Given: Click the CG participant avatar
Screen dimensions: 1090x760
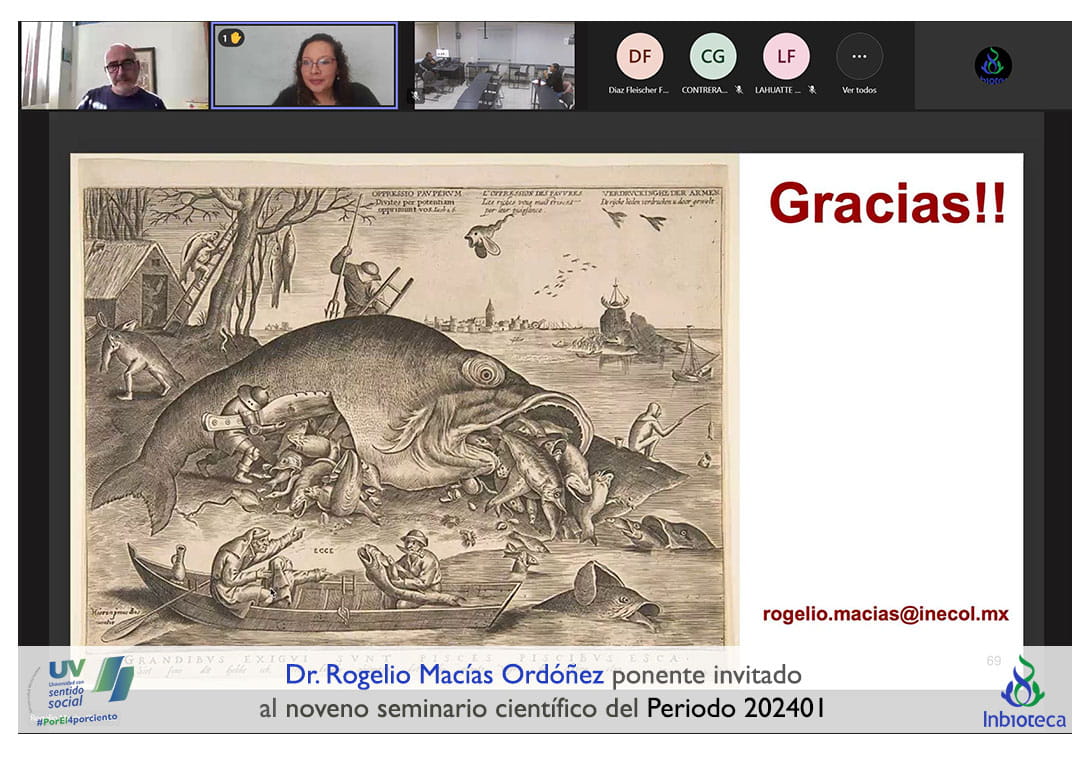Looking at the screenshot, I should pyautogui.click(x=712, y=56).
